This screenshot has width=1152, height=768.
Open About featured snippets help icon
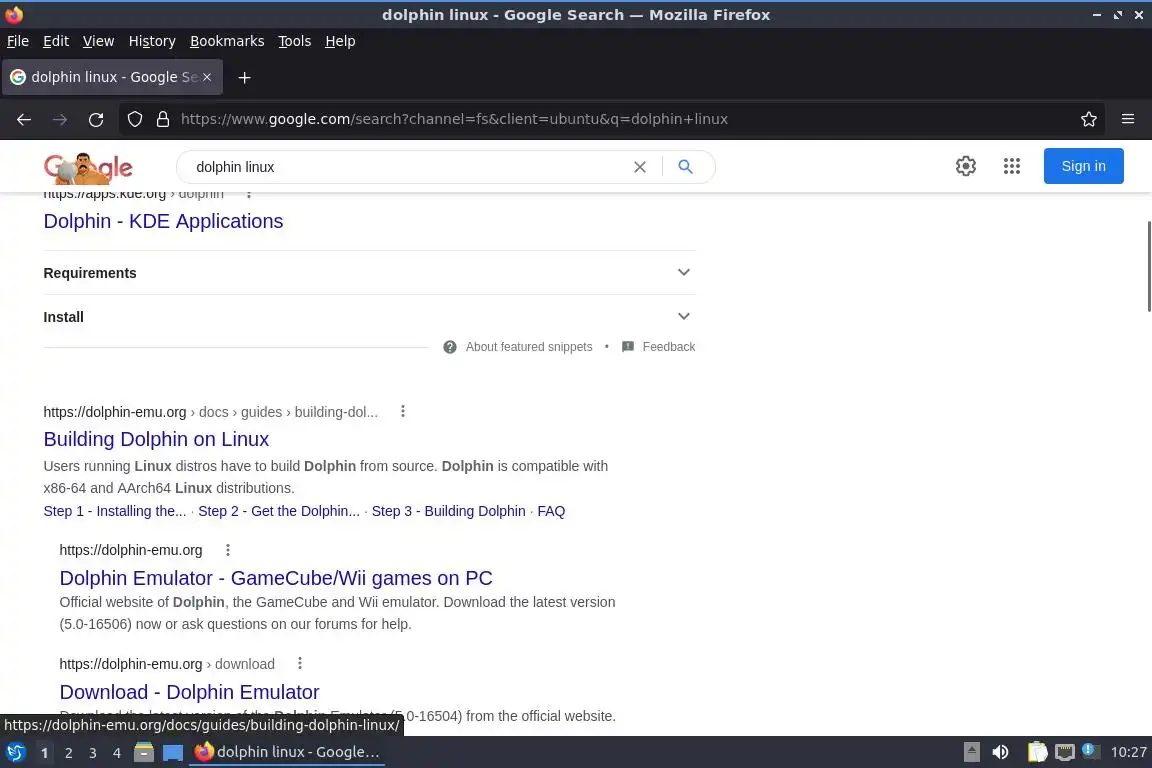click(450, 347)
